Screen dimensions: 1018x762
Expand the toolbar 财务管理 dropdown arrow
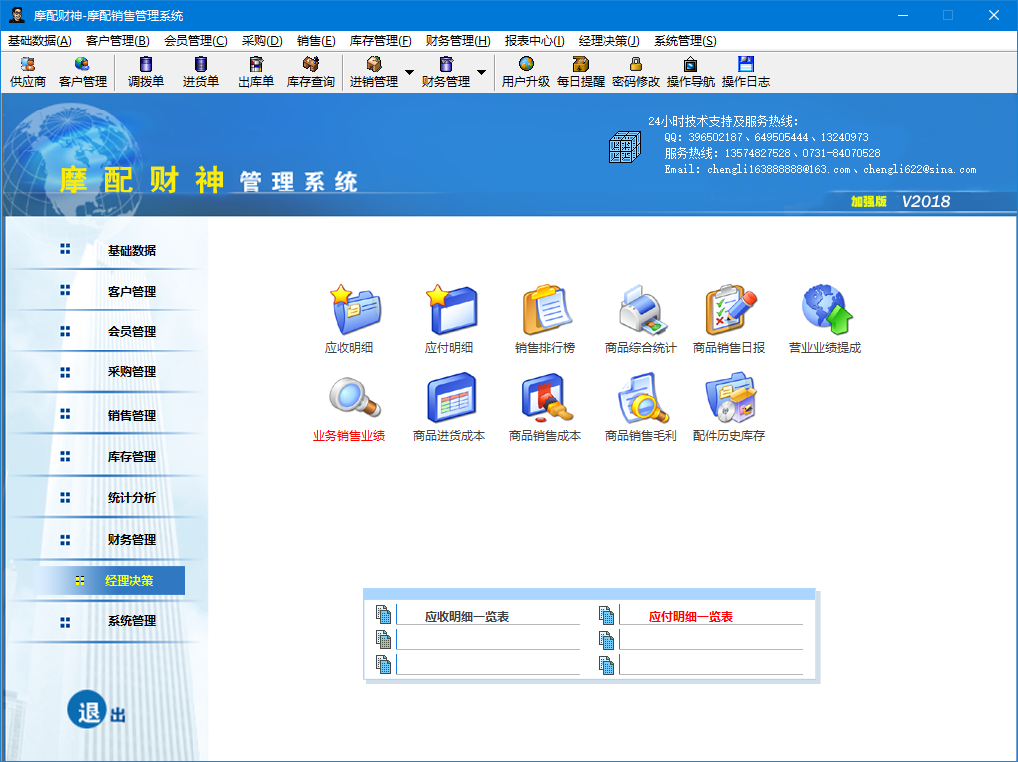[x=482, y=72]
